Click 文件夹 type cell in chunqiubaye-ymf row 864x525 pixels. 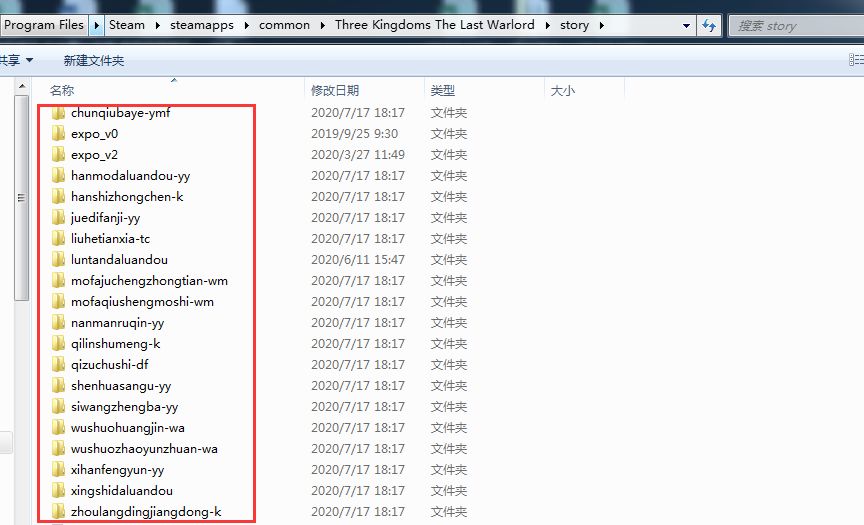tap(449, 113)
